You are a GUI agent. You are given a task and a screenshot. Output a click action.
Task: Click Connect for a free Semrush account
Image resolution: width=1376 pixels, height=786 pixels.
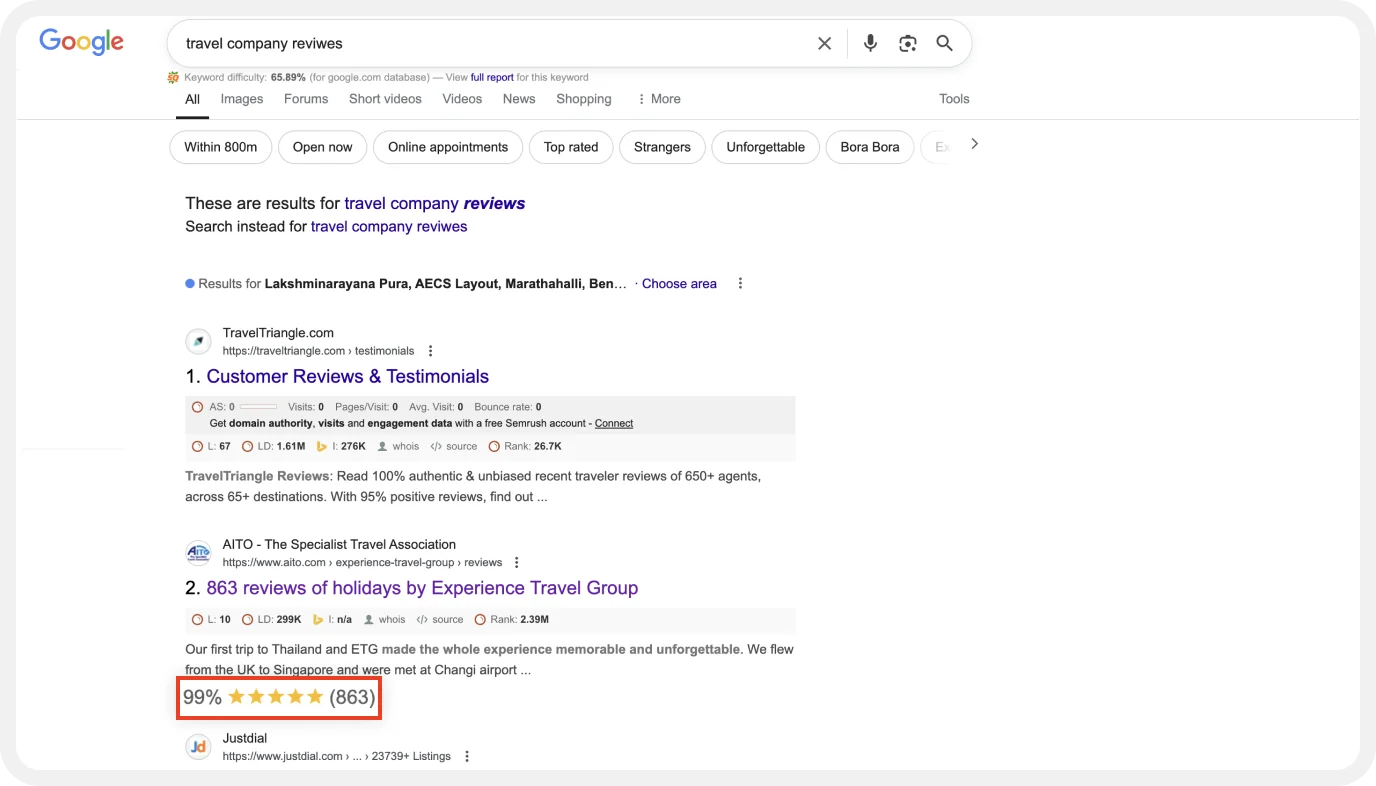point(613,423)
